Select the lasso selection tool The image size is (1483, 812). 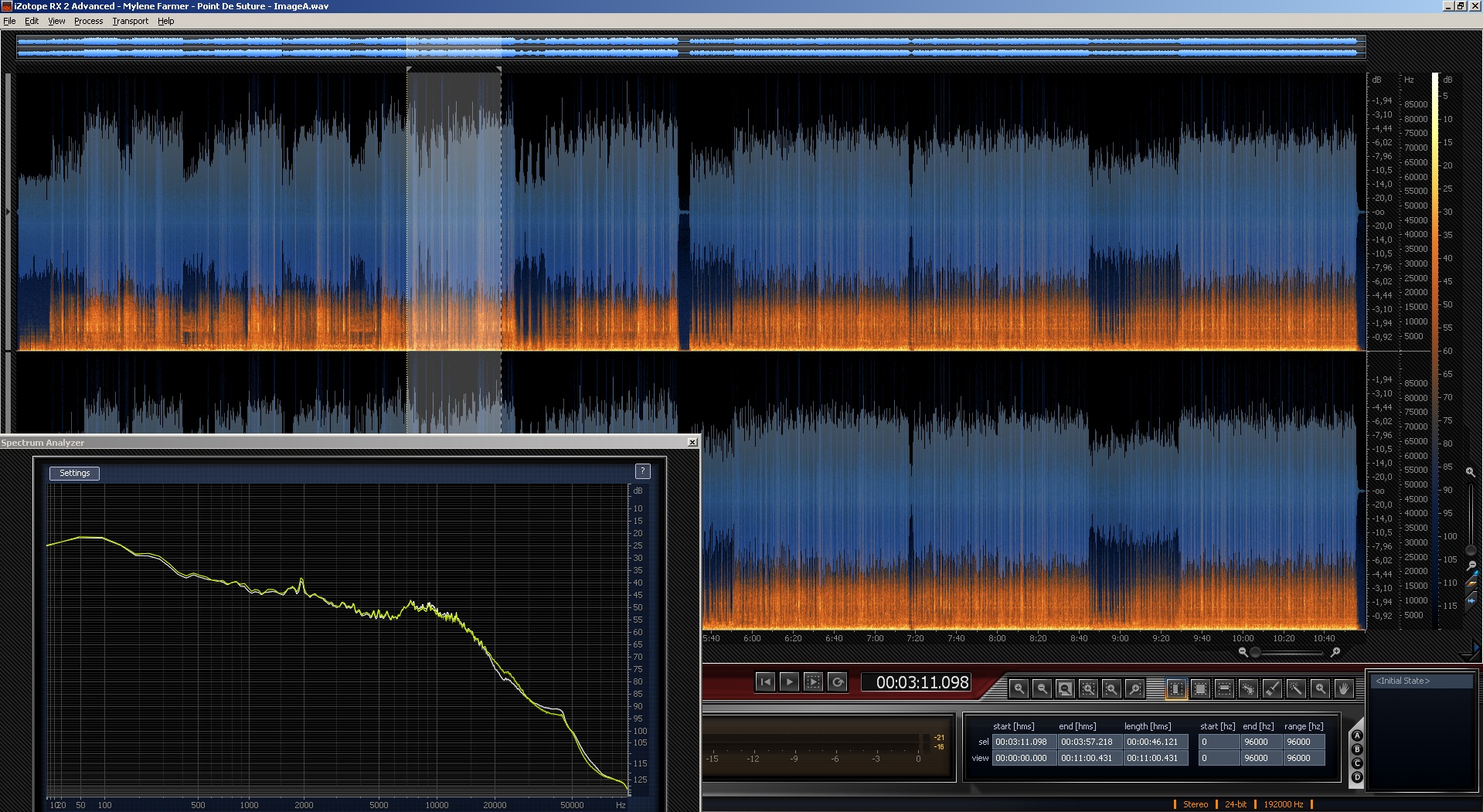coord(1248,688)
